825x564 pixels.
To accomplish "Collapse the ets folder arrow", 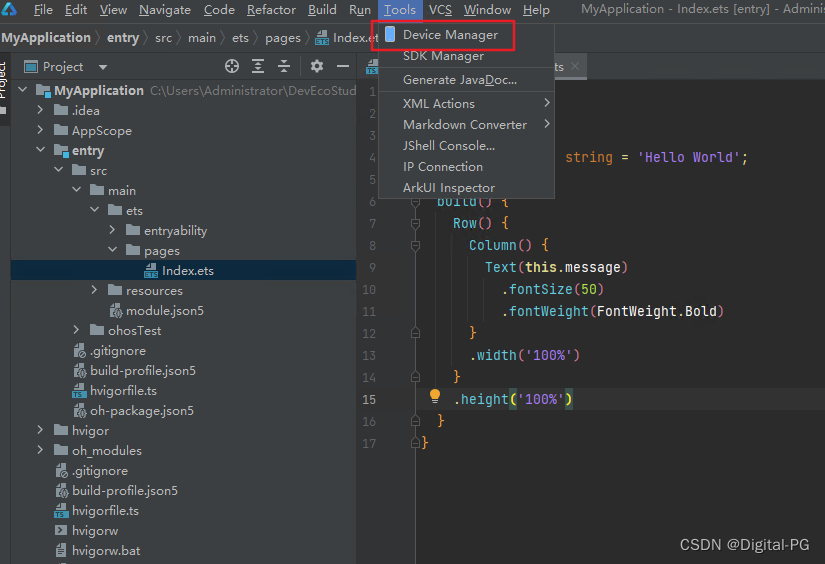I will [95, 210].
